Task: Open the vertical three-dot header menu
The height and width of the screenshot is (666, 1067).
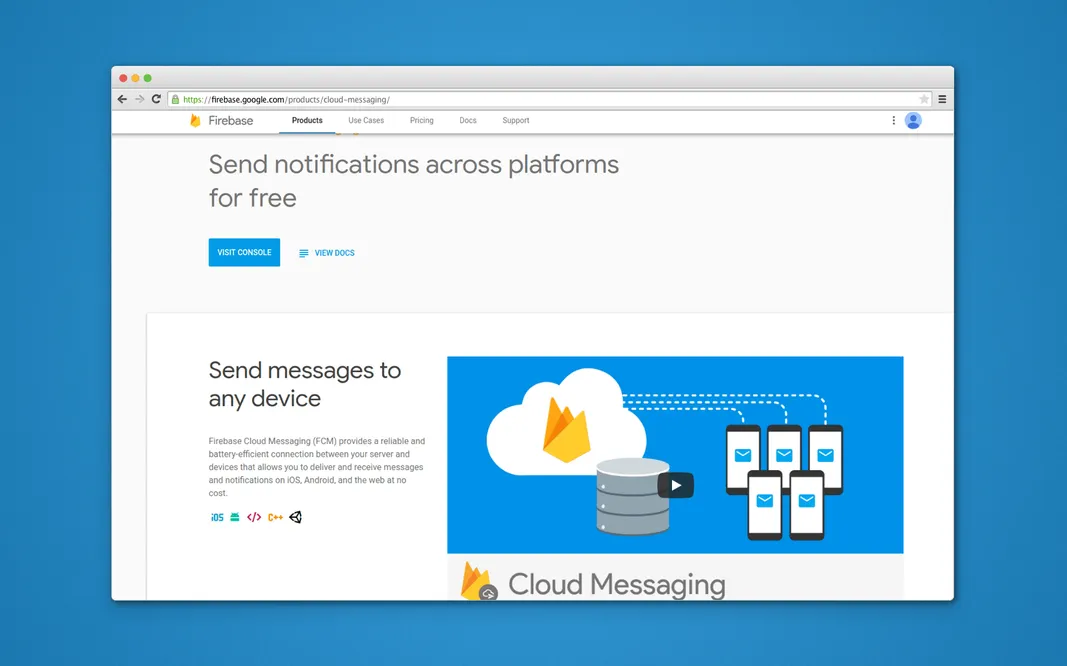Action: coord(893,121)
